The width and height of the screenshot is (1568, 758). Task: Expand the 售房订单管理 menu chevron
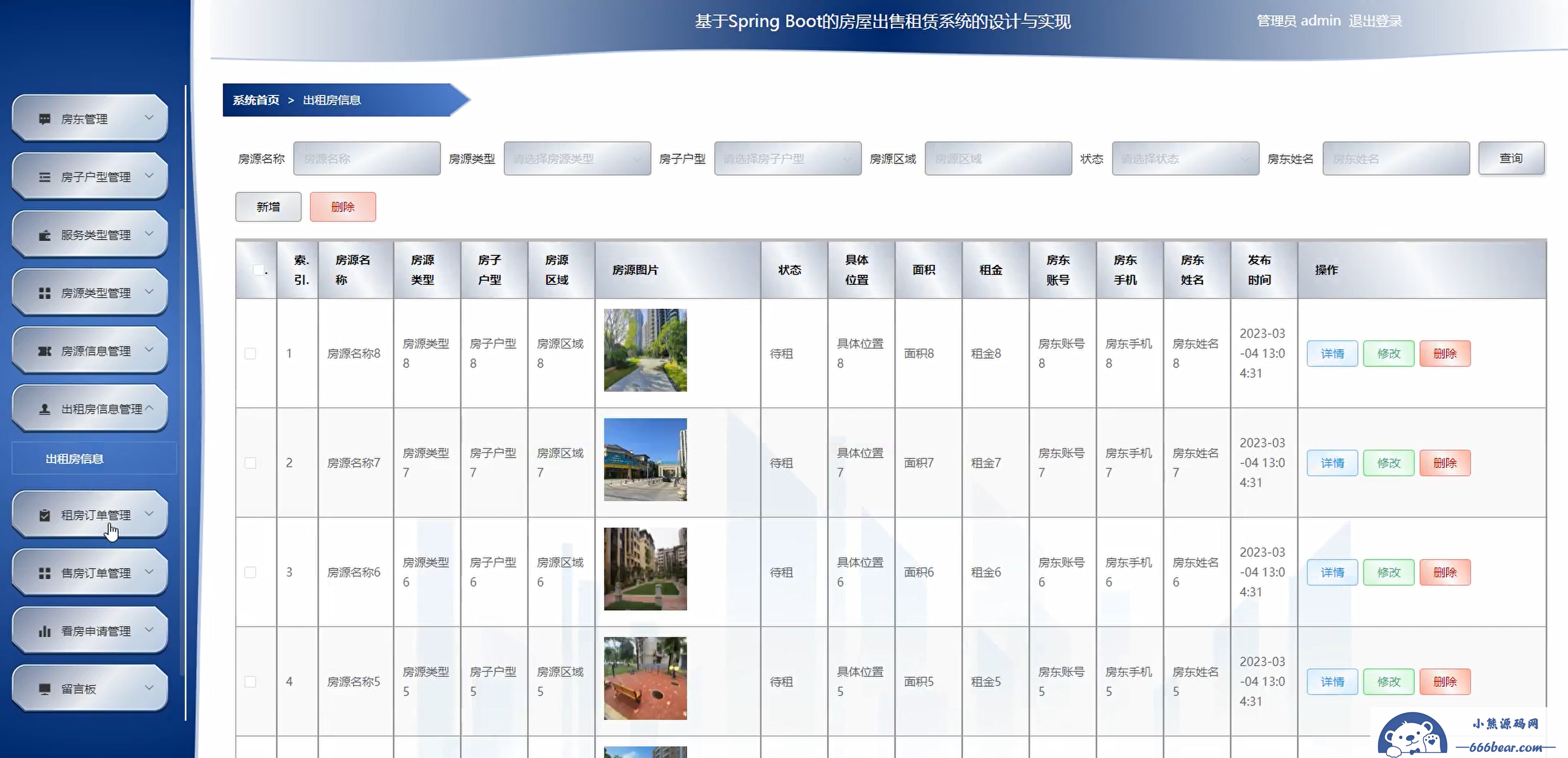149,572
